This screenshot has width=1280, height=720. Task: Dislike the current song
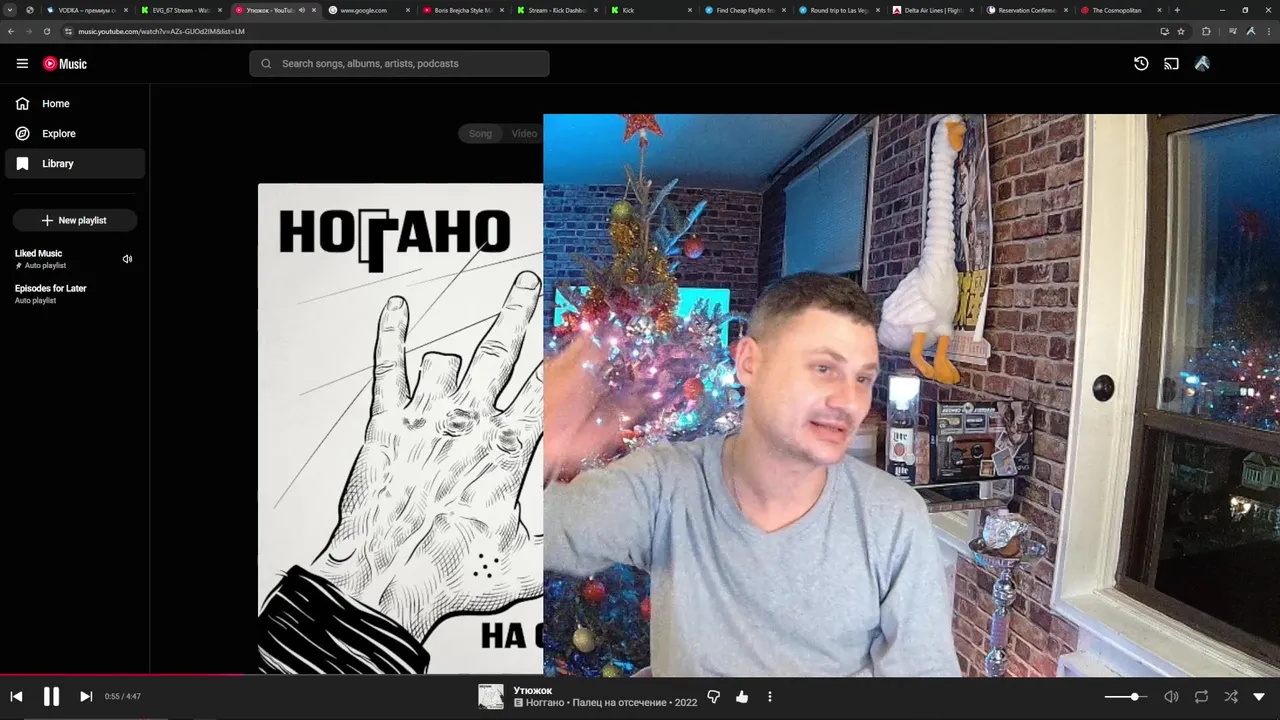click(x=714, y=696)
